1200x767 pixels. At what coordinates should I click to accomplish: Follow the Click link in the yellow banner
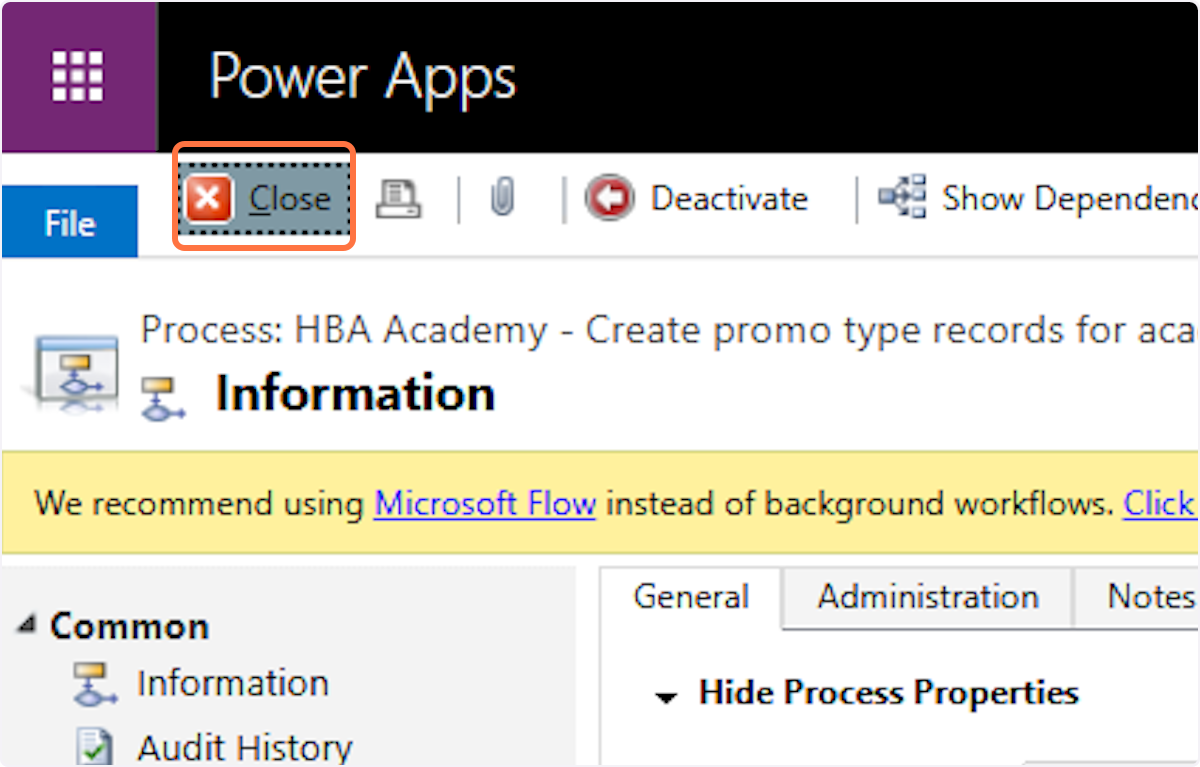click(x=1160, y=503)
